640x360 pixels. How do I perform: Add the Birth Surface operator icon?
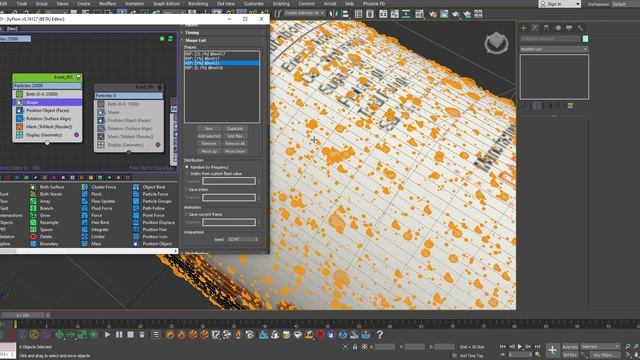coord(33,187)
